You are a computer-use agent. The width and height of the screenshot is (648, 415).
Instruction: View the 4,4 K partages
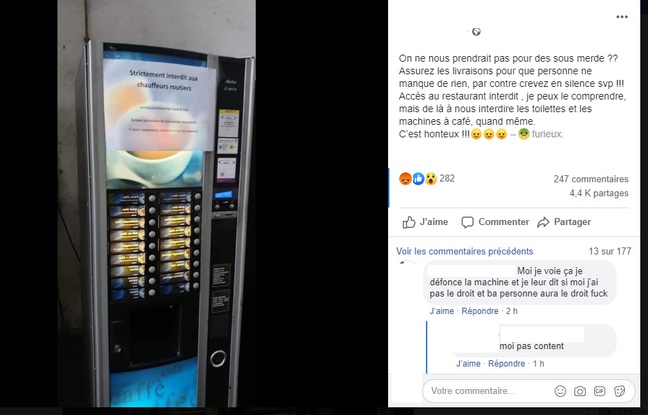599,193
